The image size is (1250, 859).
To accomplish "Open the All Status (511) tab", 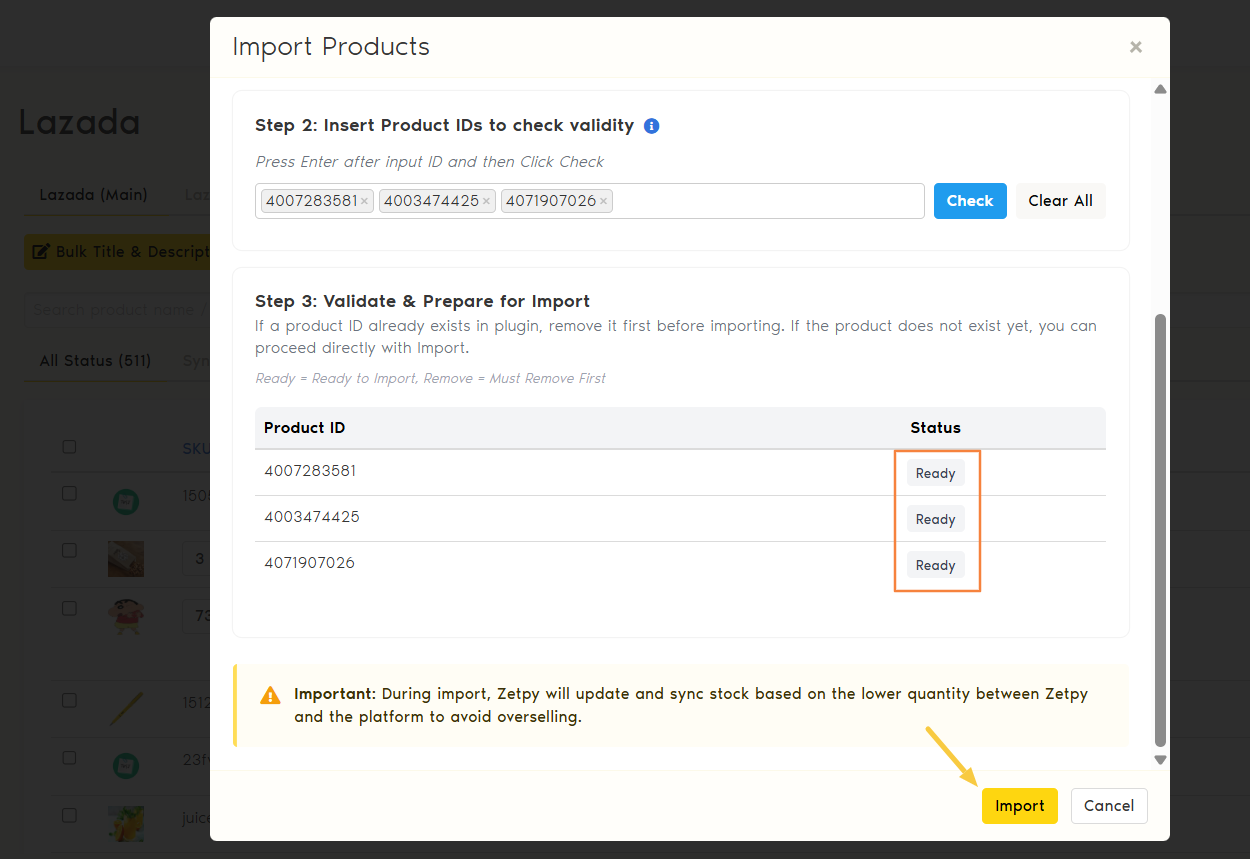I will coord(95,360).
